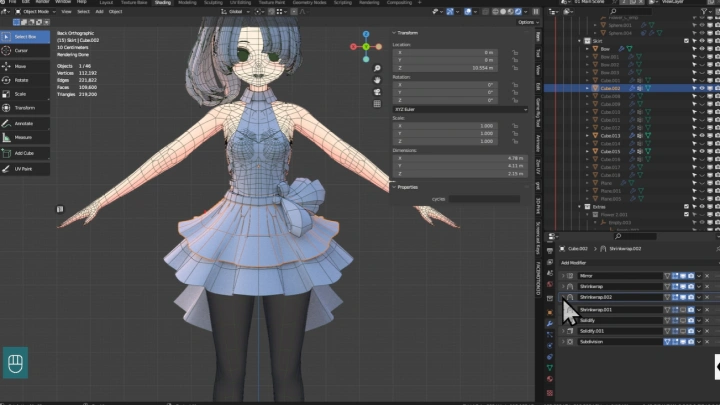Select the Annotate tool
720x405 pixels.
(x=22, y=123)
